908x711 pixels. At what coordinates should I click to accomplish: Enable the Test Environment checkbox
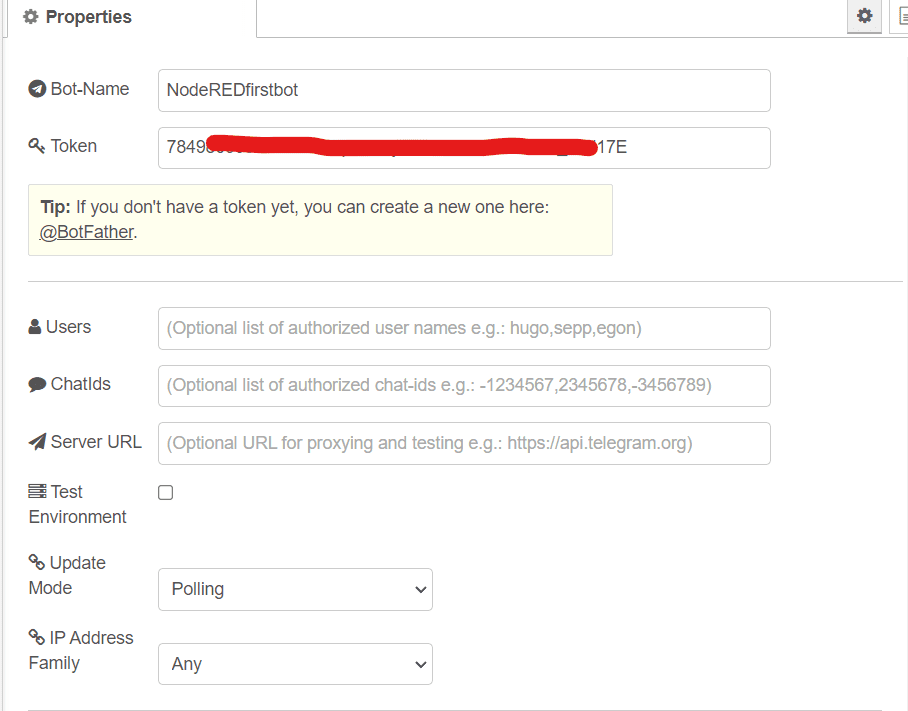[165, 492]
